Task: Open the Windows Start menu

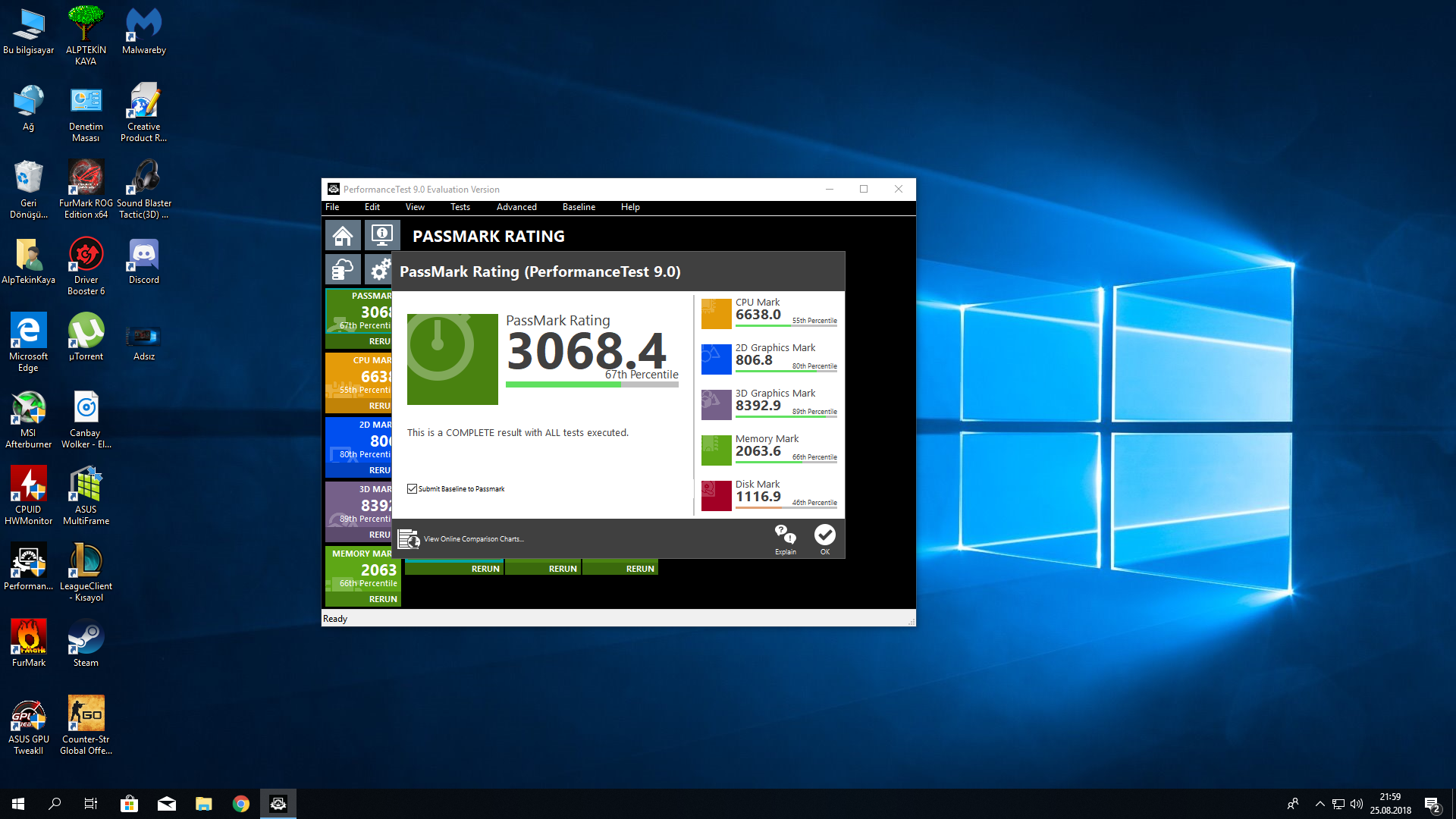Action: pyautogui.click(x=18, y=804)
